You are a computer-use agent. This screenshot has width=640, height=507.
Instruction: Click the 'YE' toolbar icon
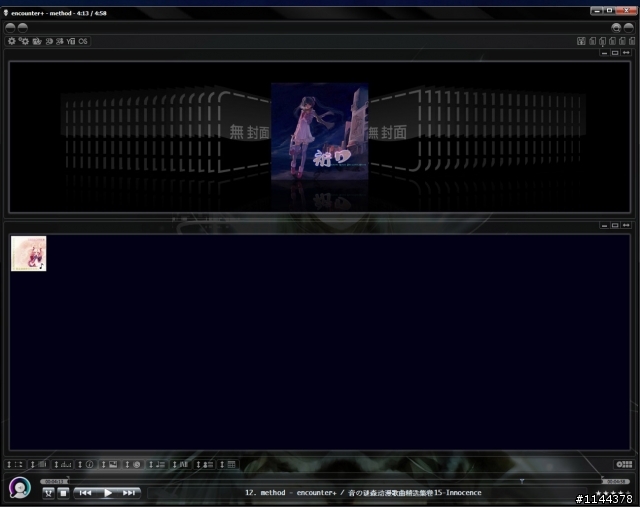point(71,41)
